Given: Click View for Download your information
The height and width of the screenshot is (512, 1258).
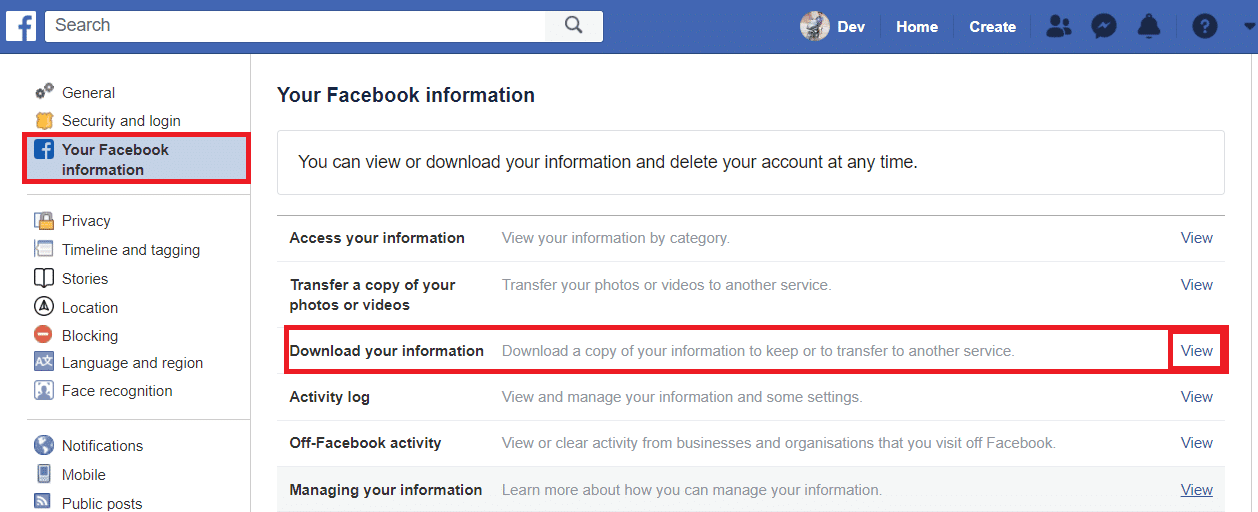Looking at the screenshot, I should pos(1196,351).
